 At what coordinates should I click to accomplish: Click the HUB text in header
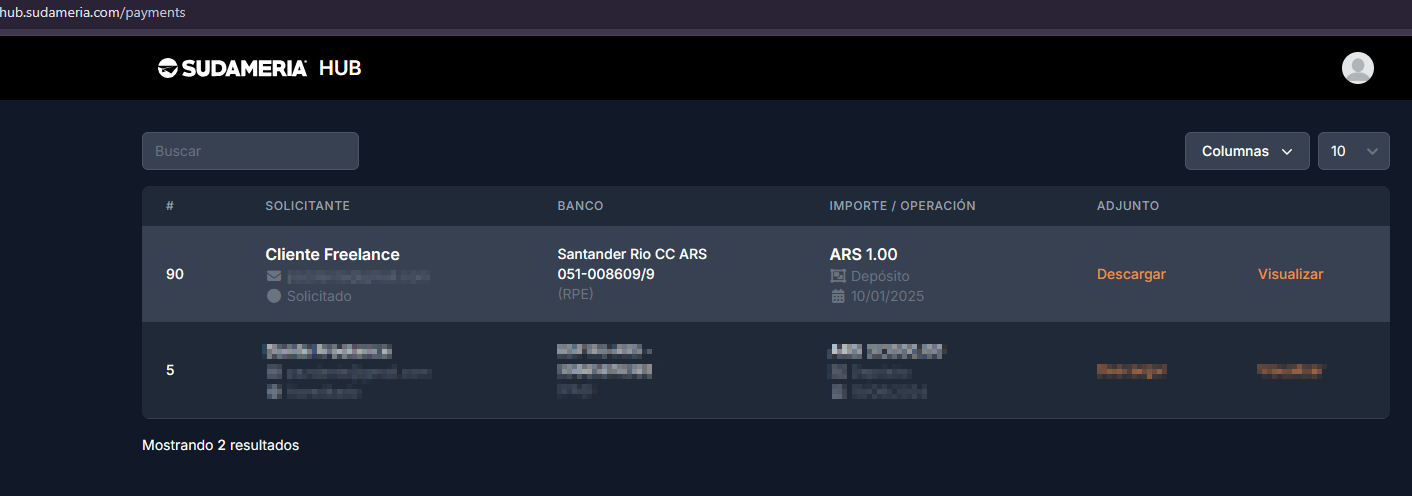(340, 68)
